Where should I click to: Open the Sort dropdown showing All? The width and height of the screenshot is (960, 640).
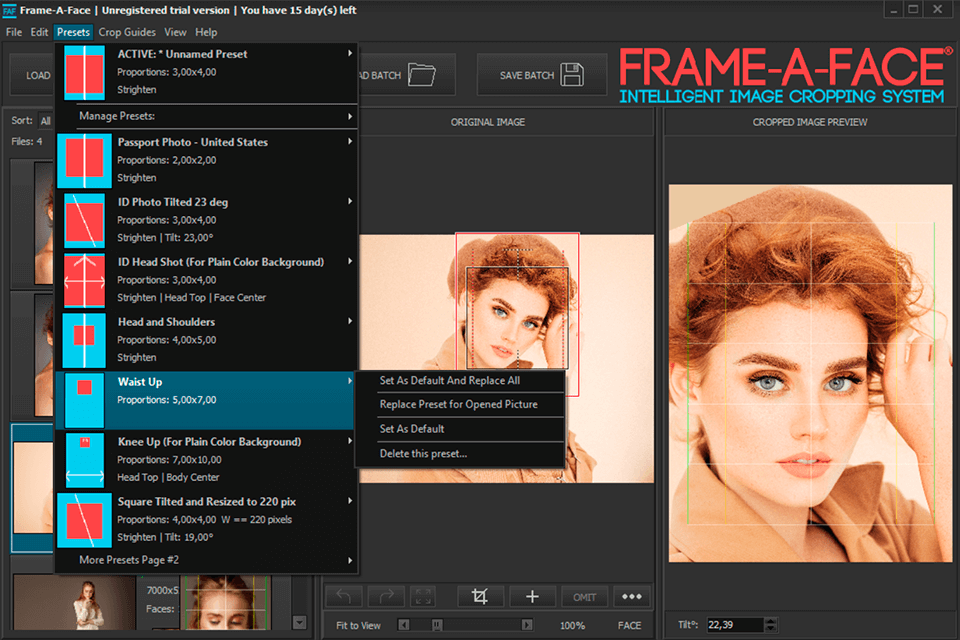46,121
